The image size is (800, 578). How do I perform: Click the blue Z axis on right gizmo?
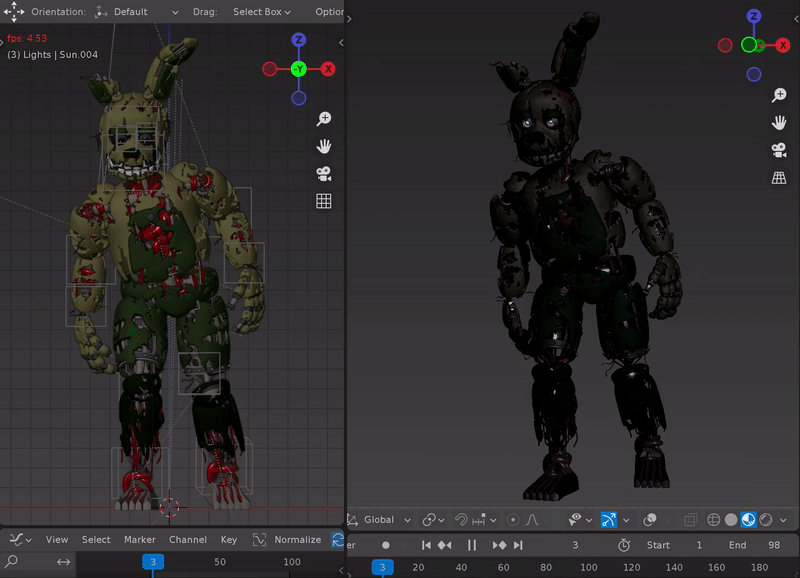pyautogui.click(x=754, y=17)
